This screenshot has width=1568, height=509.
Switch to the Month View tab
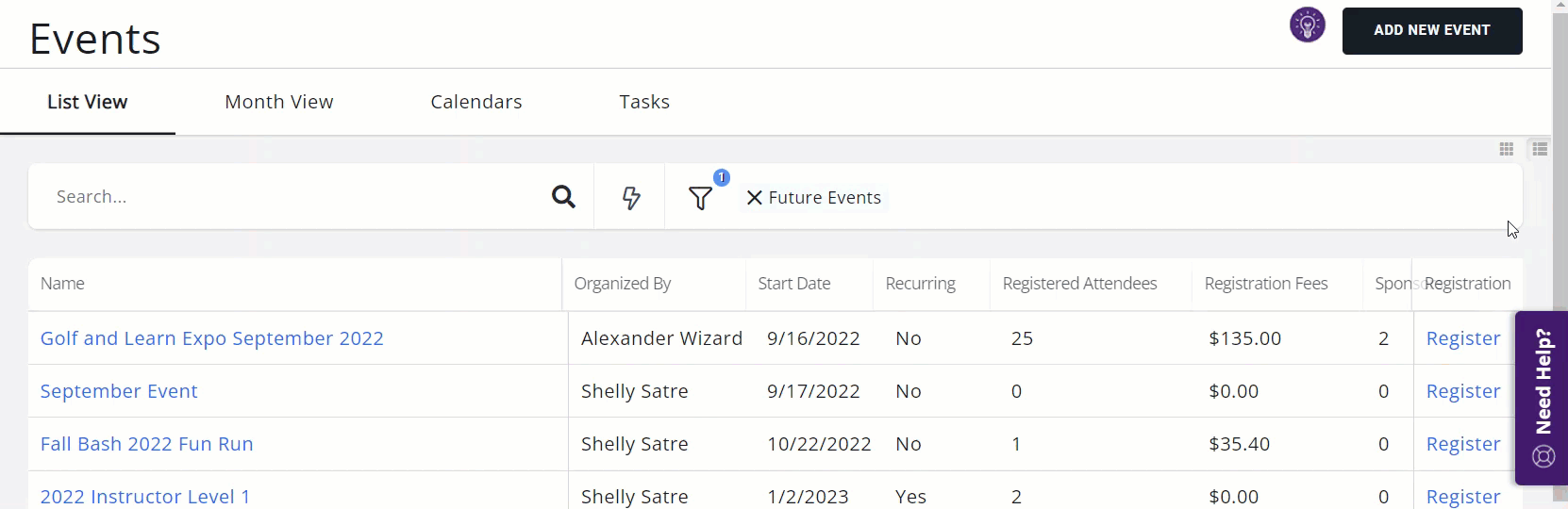(x=278, y=102)
